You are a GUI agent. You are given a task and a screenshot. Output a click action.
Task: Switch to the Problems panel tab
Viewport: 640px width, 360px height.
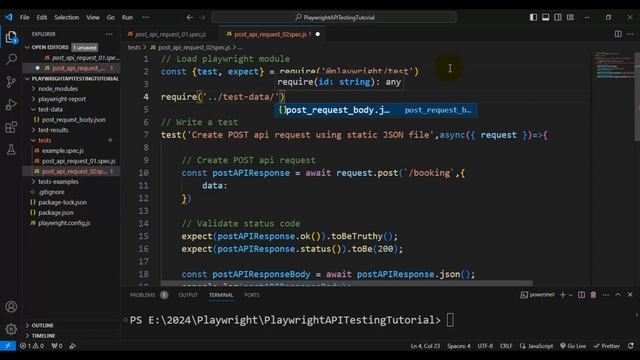(142, 295)
